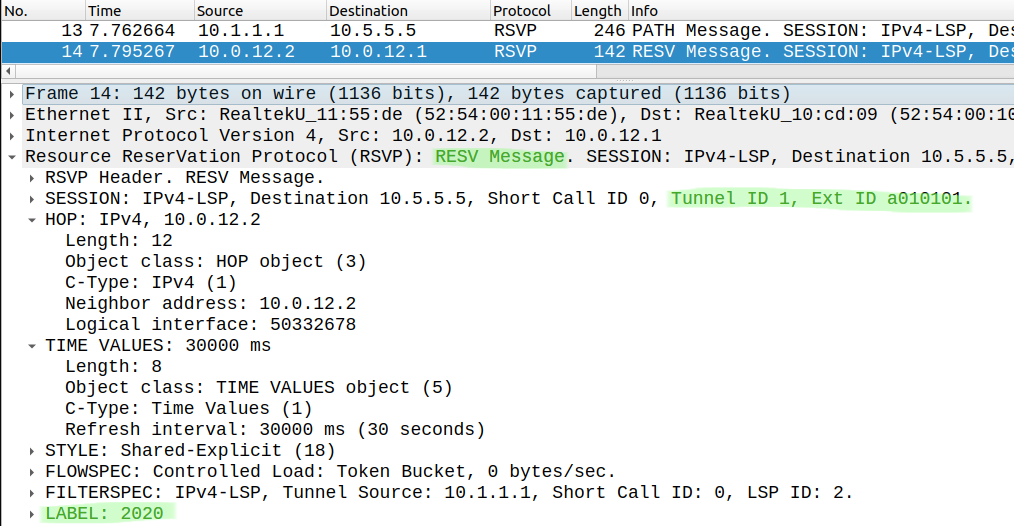Expand the STYLE Shared-Explicit node
The height and width of the screenshot is (526, 1014).
(32, 451)
